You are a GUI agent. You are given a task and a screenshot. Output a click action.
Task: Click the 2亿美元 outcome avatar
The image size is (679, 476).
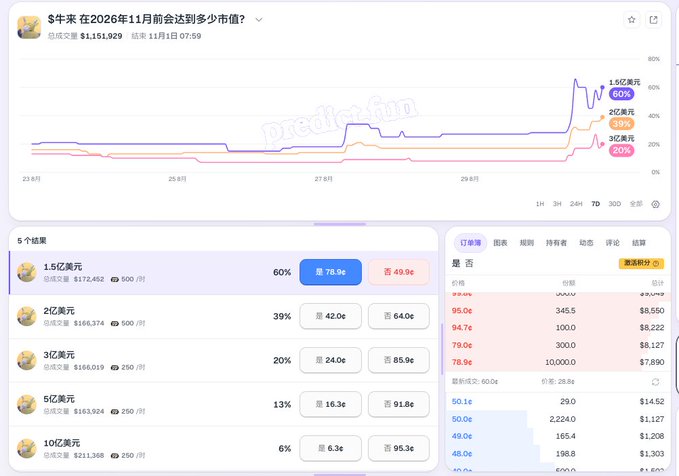26,317
